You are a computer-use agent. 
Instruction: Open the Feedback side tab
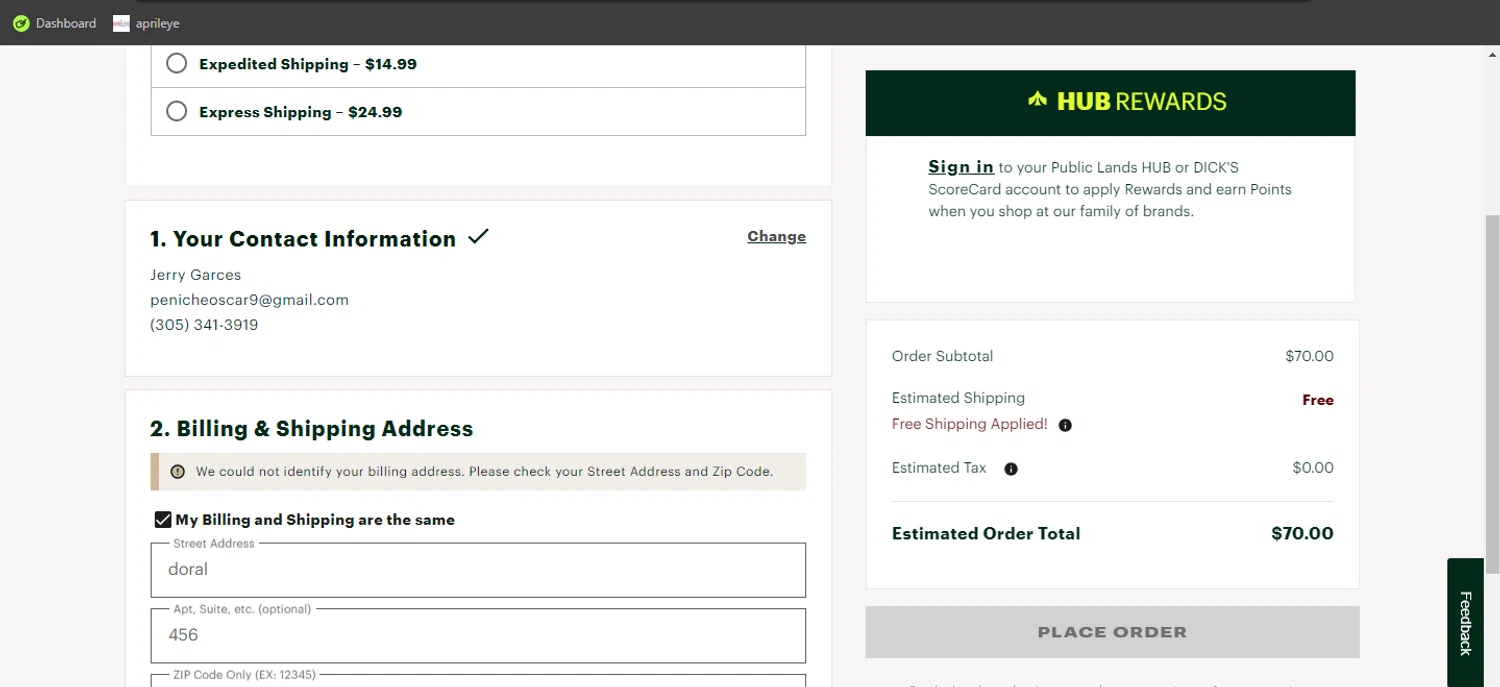coord(1466,622)
